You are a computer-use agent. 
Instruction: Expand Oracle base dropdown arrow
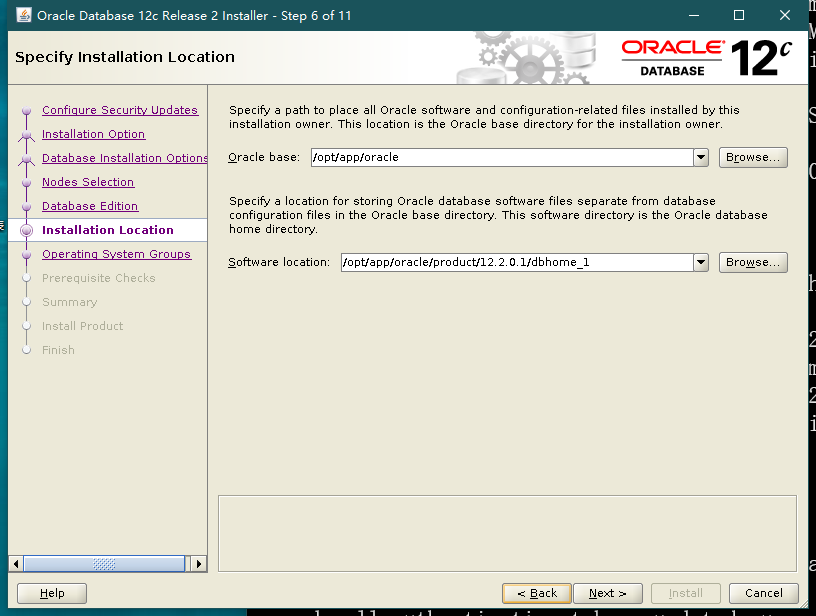[x=701, y=157]
